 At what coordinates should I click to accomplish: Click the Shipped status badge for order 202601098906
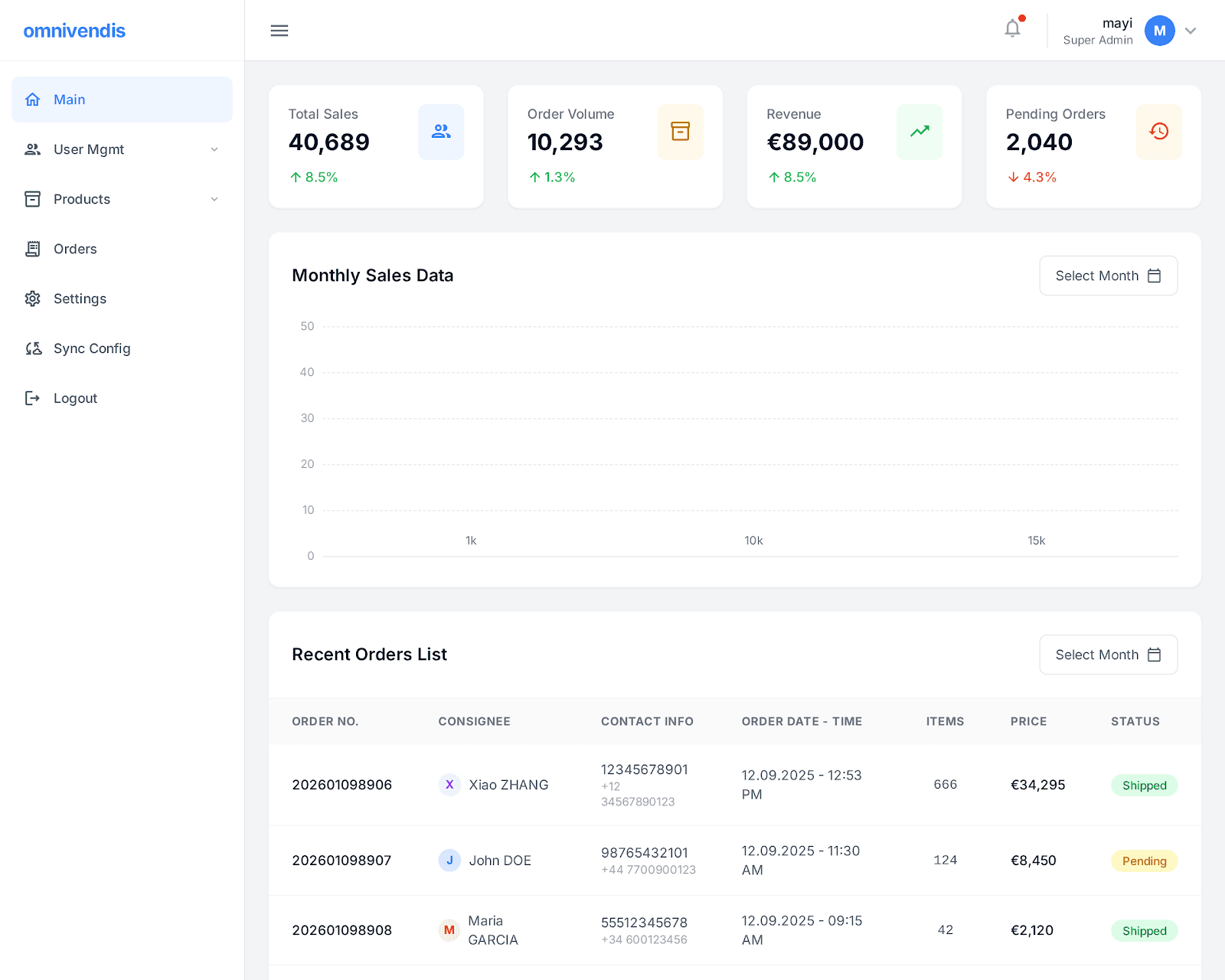pyautogui.click(x=1144, y=785)
